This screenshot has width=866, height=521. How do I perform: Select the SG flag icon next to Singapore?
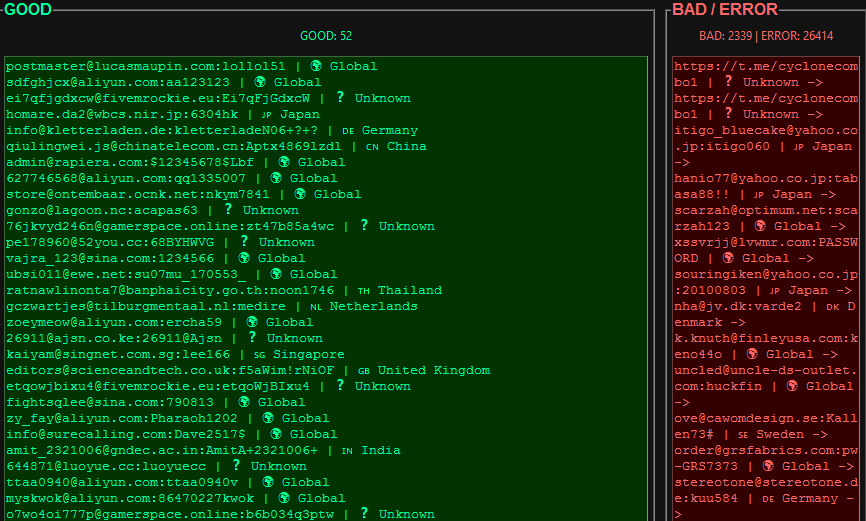tap(259, 355)
